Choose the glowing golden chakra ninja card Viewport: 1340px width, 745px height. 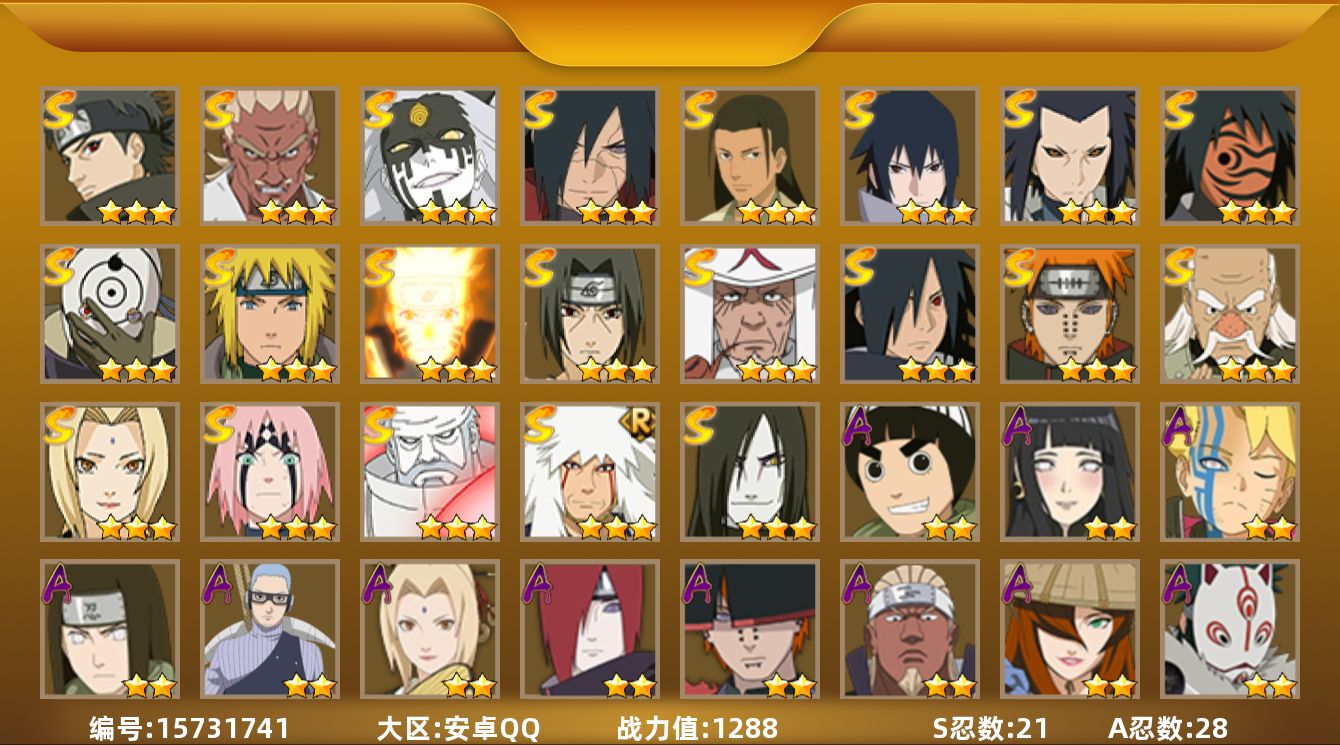(429, 314)
